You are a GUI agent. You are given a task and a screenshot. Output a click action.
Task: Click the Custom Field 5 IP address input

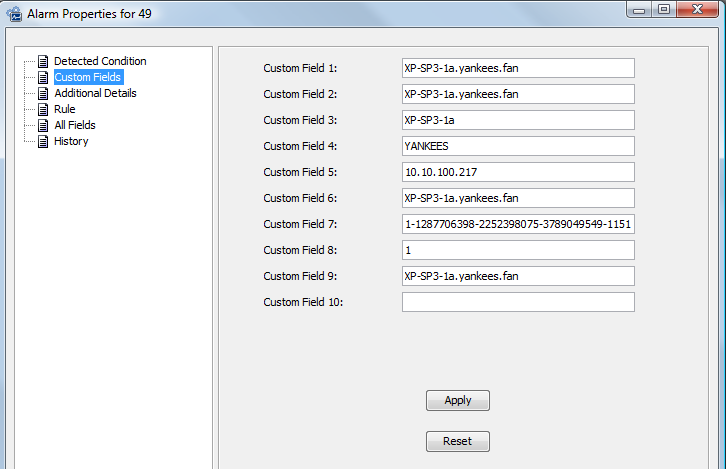click(x=518, y=172)
